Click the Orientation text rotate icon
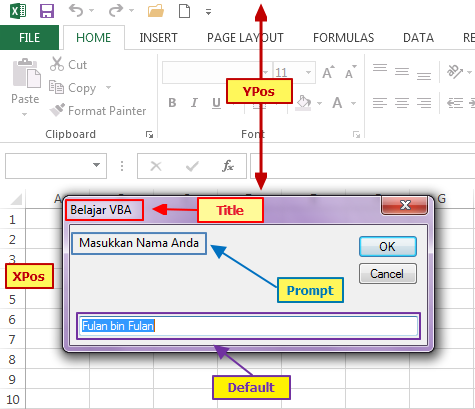Viewport: 475px width, 409px height. [x=455, y=71]
